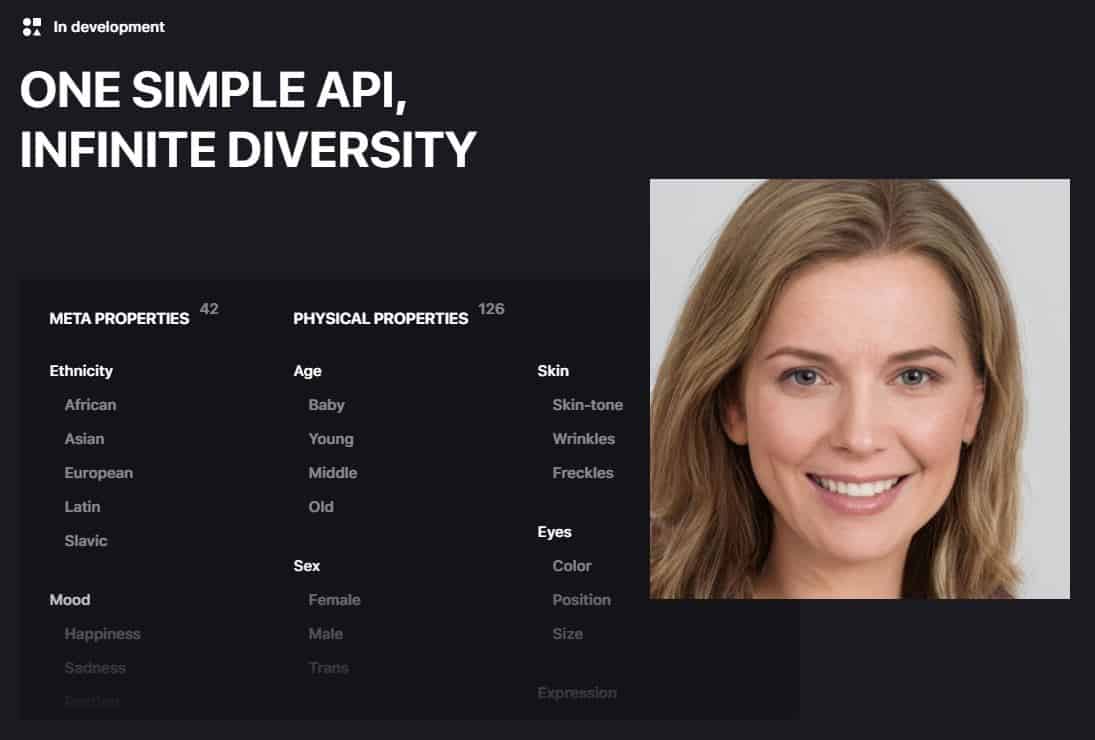Choose Female under Sex
The width and height of the screenshot is (1095, 740).
pos(334,600)
